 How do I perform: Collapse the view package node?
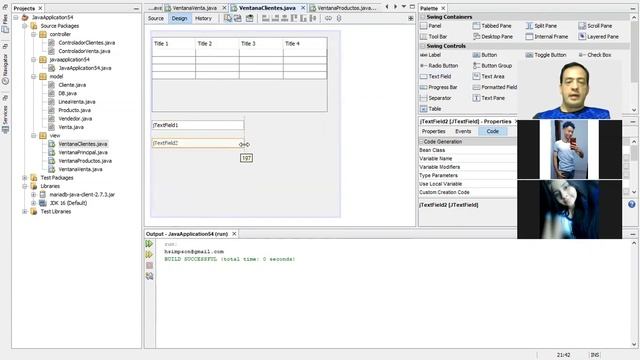[x=33, y=135]
